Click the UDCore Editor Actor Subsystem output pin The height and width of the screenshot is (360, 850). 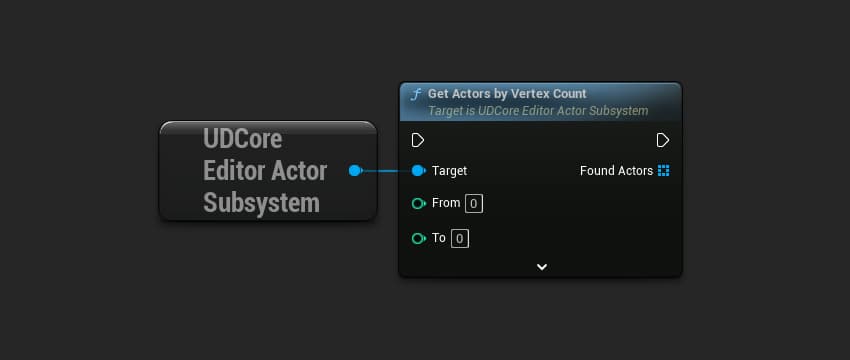tap(356, 171)
